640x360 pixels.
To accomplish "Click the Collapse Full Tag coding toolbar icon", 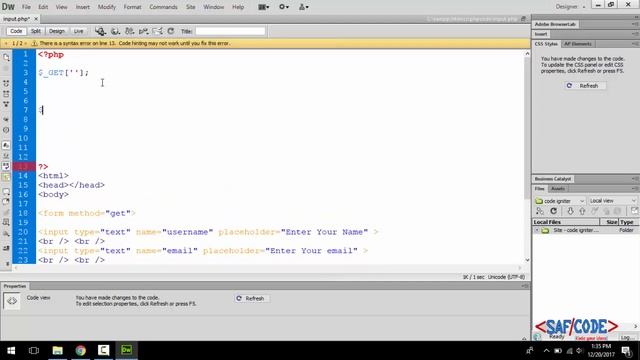I will (6, 83).
